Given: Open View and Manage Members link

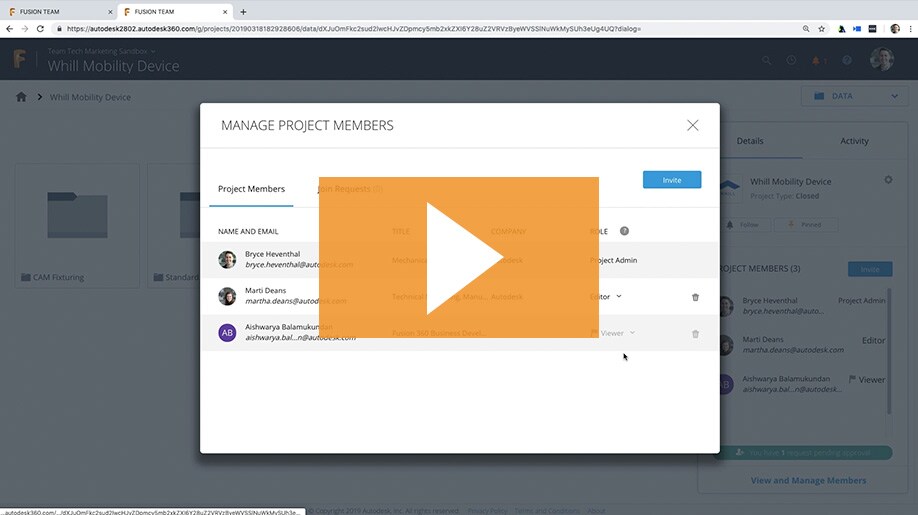Looking at the screenshot, I should pyautogui.click(x=808, y=481).
